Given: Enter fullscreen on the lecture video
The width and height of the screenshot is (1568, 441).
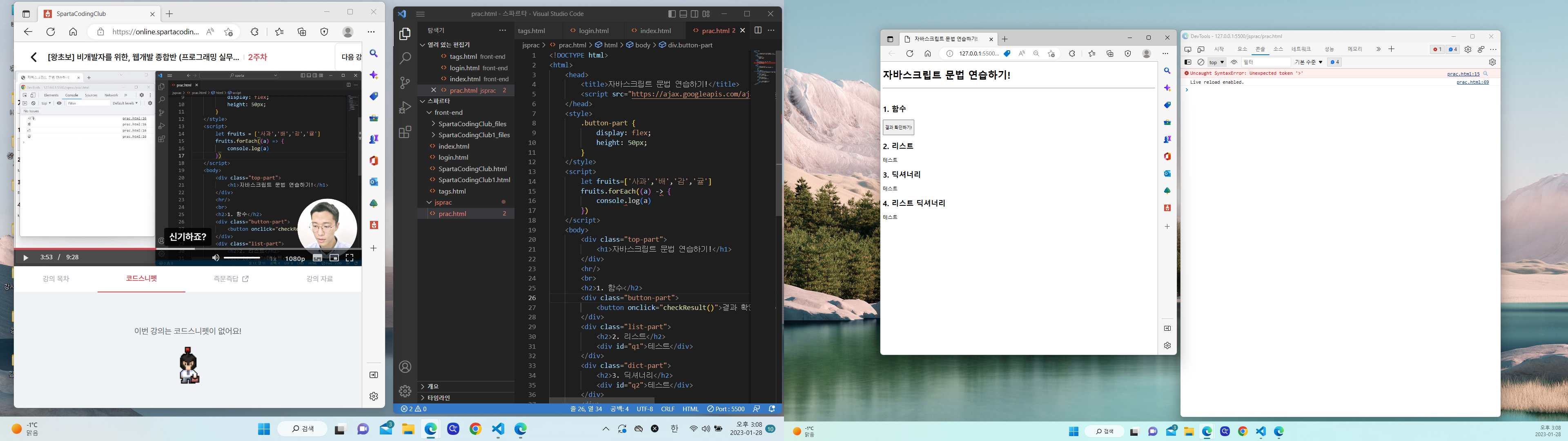Looking at the screenshot, I should pyautogui.click(x=350, y=258).
